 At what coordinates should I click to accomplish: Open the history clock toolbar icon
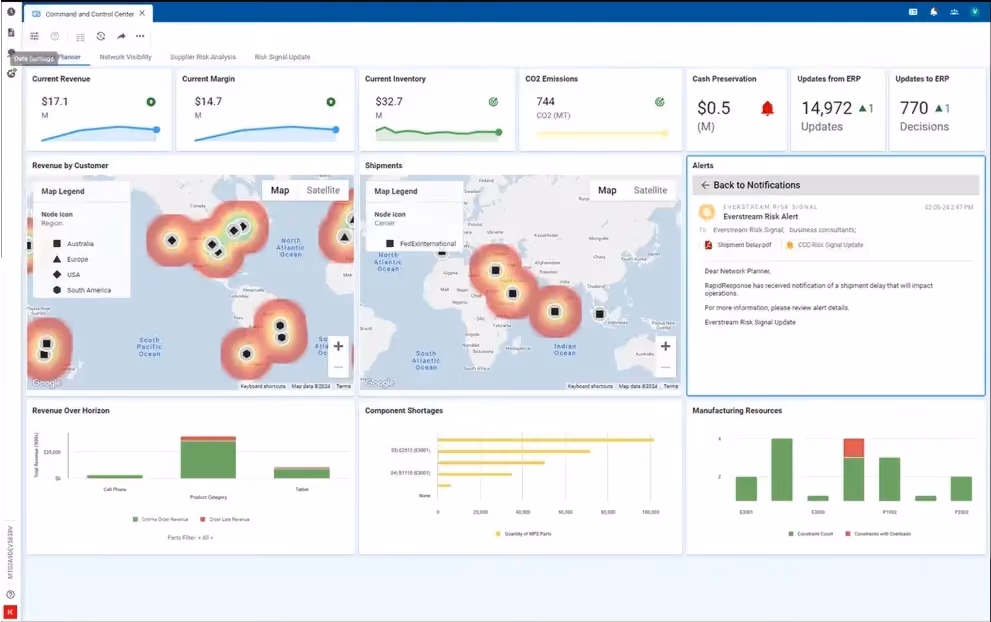[100, 36]
